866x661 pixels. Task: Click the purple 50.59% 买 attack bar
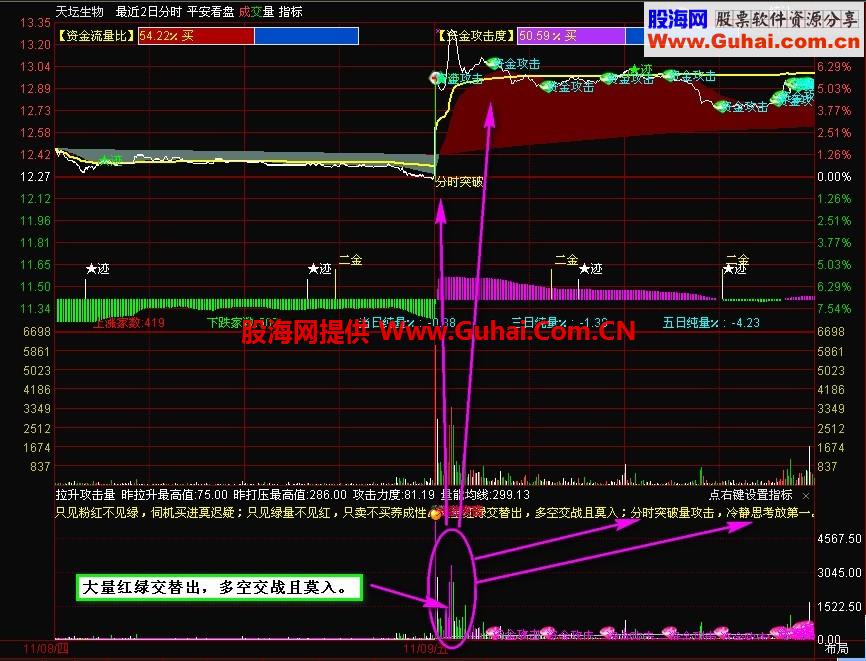coord(571,36)
